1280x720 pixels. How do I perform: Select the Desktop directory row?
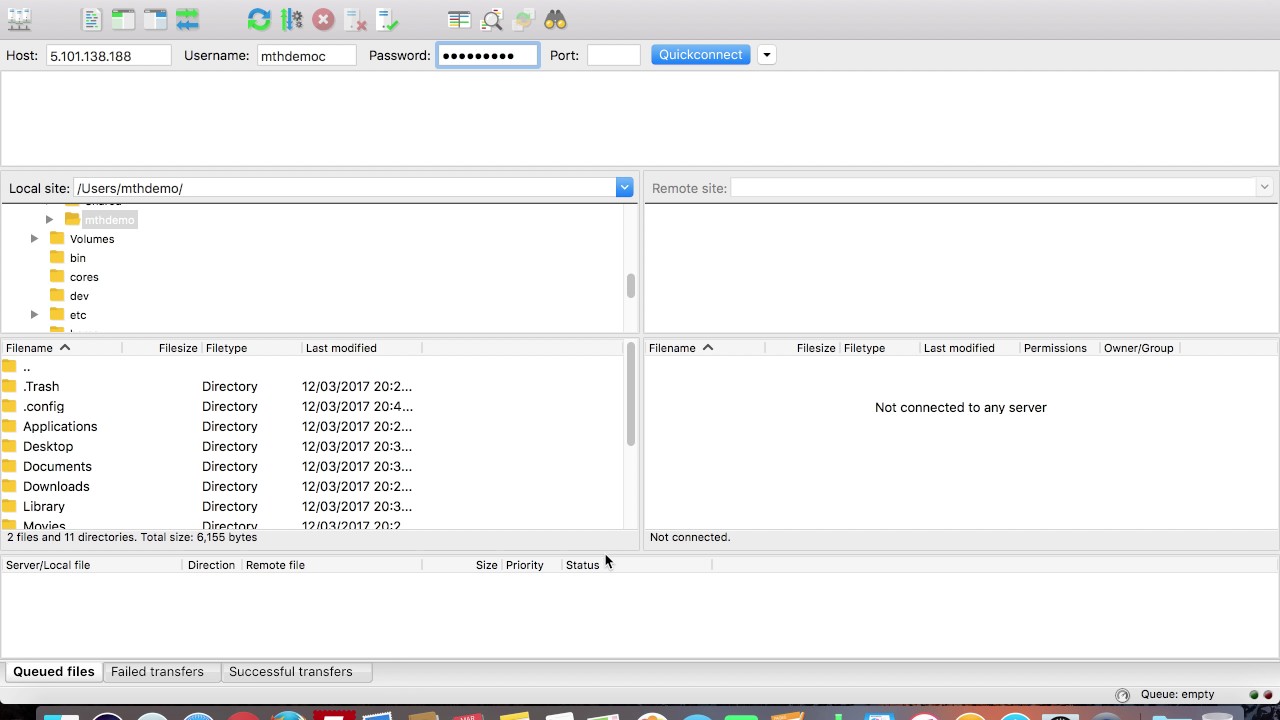[313, 446]
